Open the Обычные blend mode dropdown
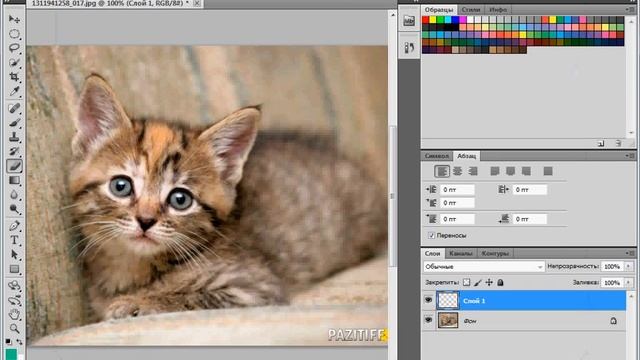640x360 pixels. click(x=484, y=267)
